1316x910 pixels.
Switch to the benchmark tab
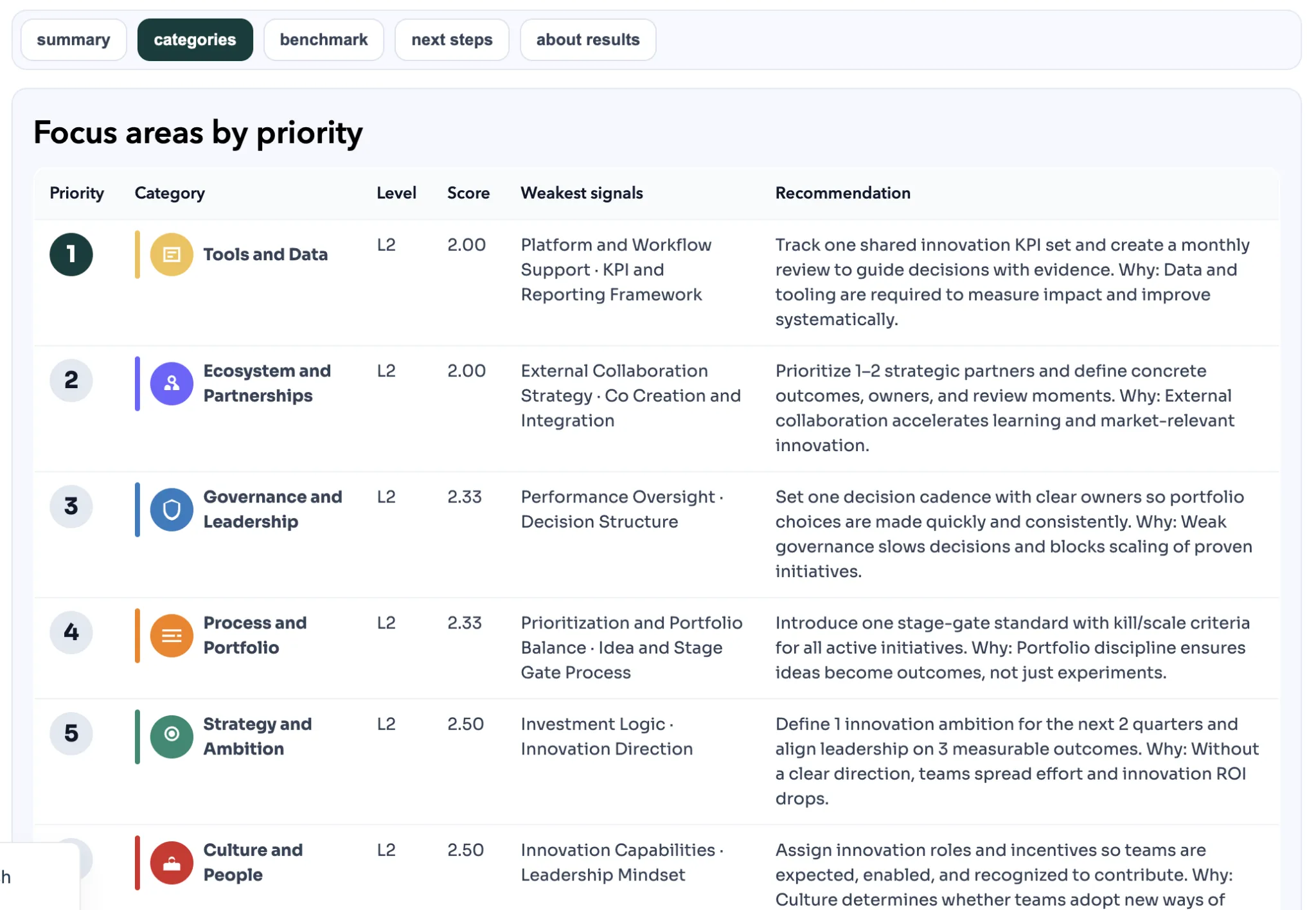323,40
